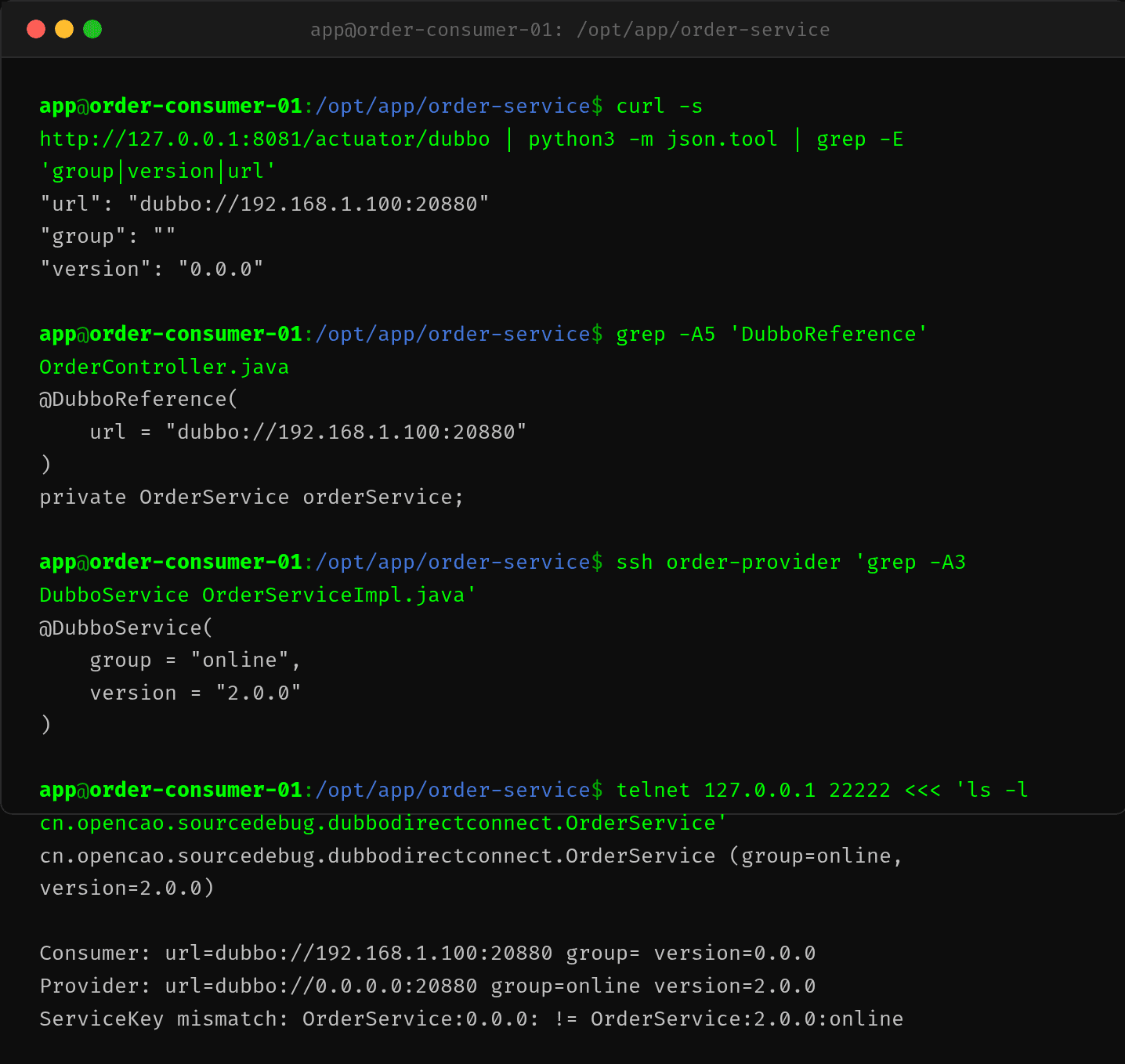Maximize terminal using the green button
The height and width of the screenshot is (1064, 1125).
pos(92,29)
